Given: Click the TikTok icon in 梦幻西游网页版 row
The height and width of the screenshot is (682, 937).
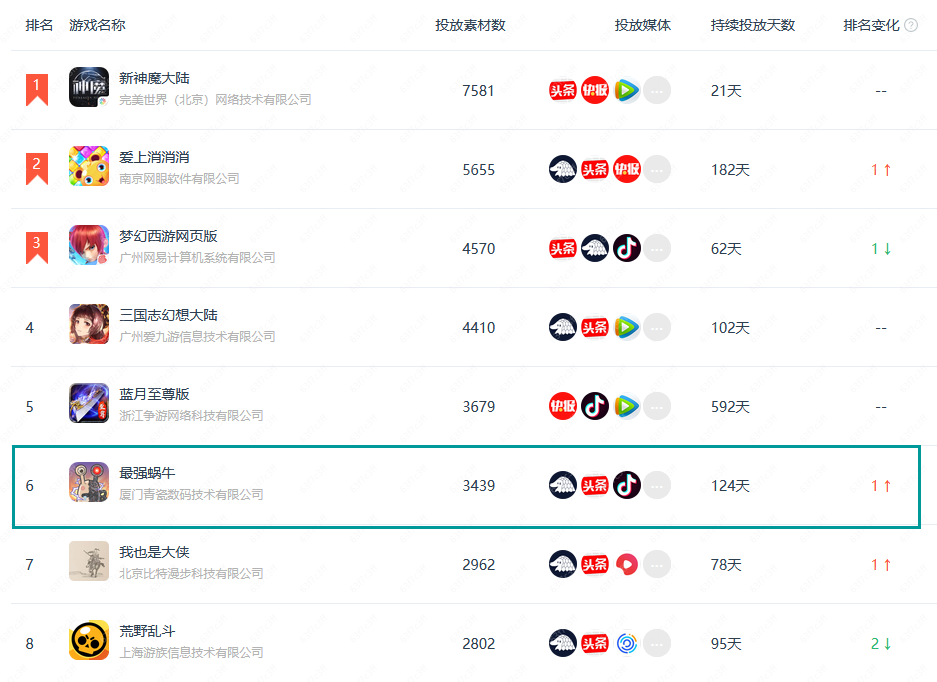Looking at the screenshot, I should pos(627,248).
